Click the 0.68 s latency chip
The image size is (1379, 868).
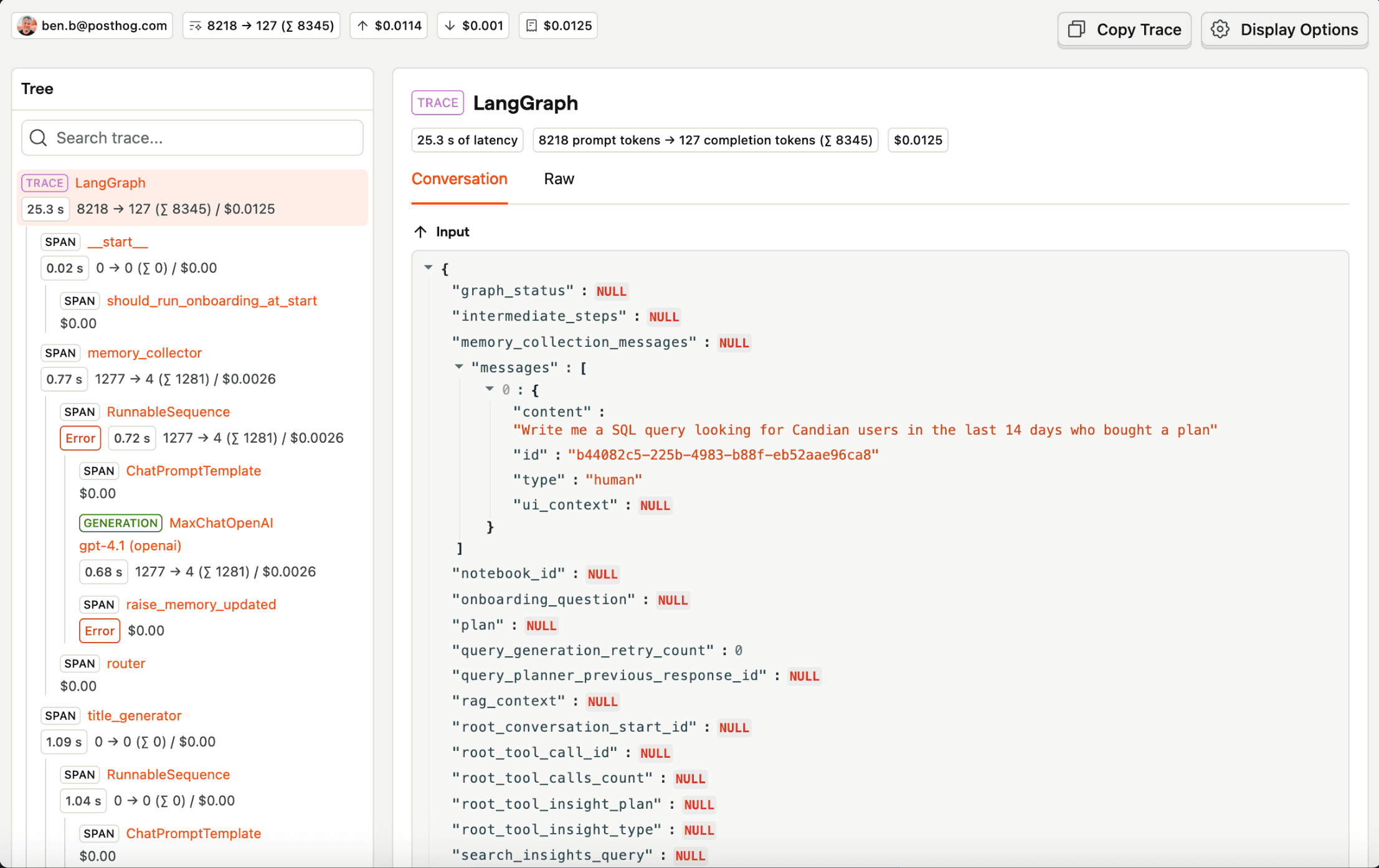(x=103, y=572)
